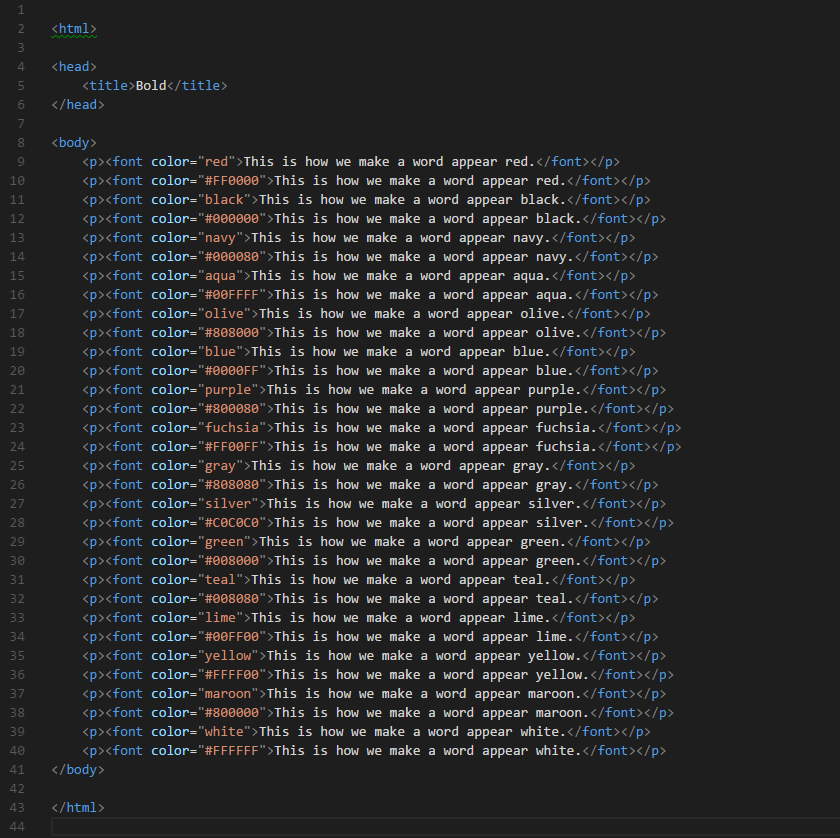The height and width of the screenshot is (838, 840).
Task: Click the color value "#FFFF00"
Action: pos(232,675)
